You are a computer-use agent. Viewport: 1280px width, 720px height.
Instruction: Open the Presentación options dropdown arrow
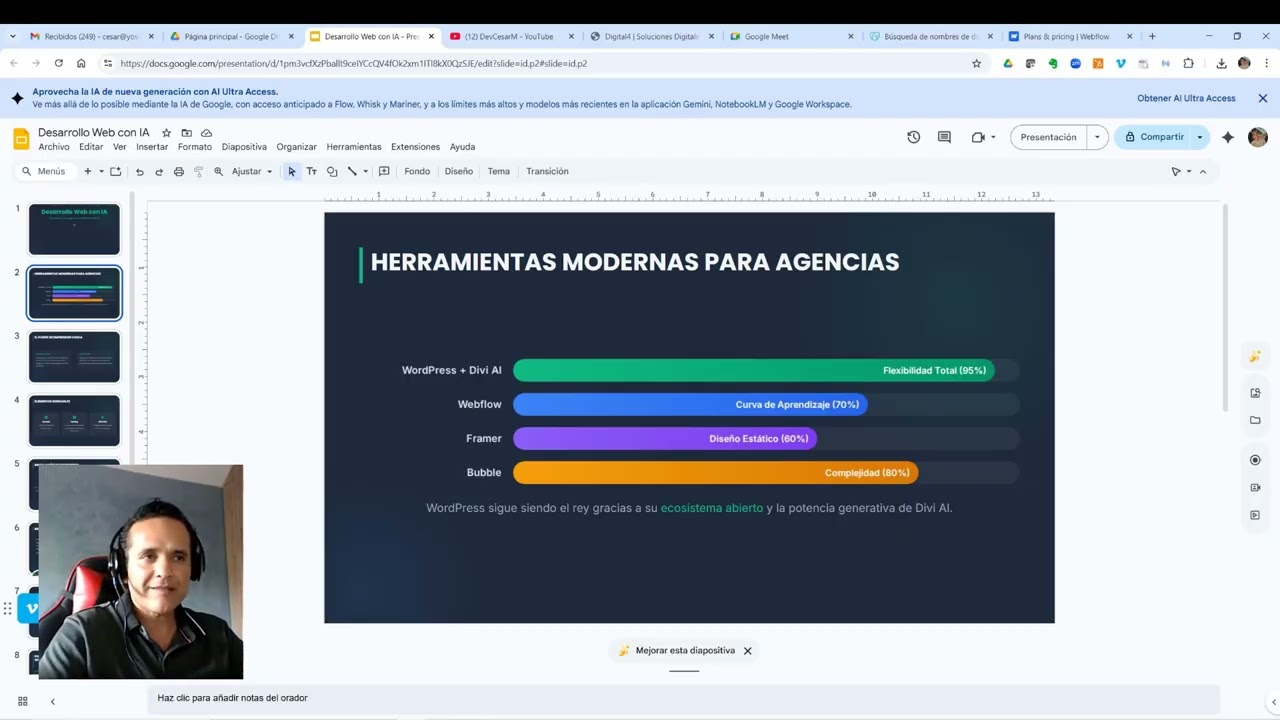pyautogui.click(x=1097, y=137)
